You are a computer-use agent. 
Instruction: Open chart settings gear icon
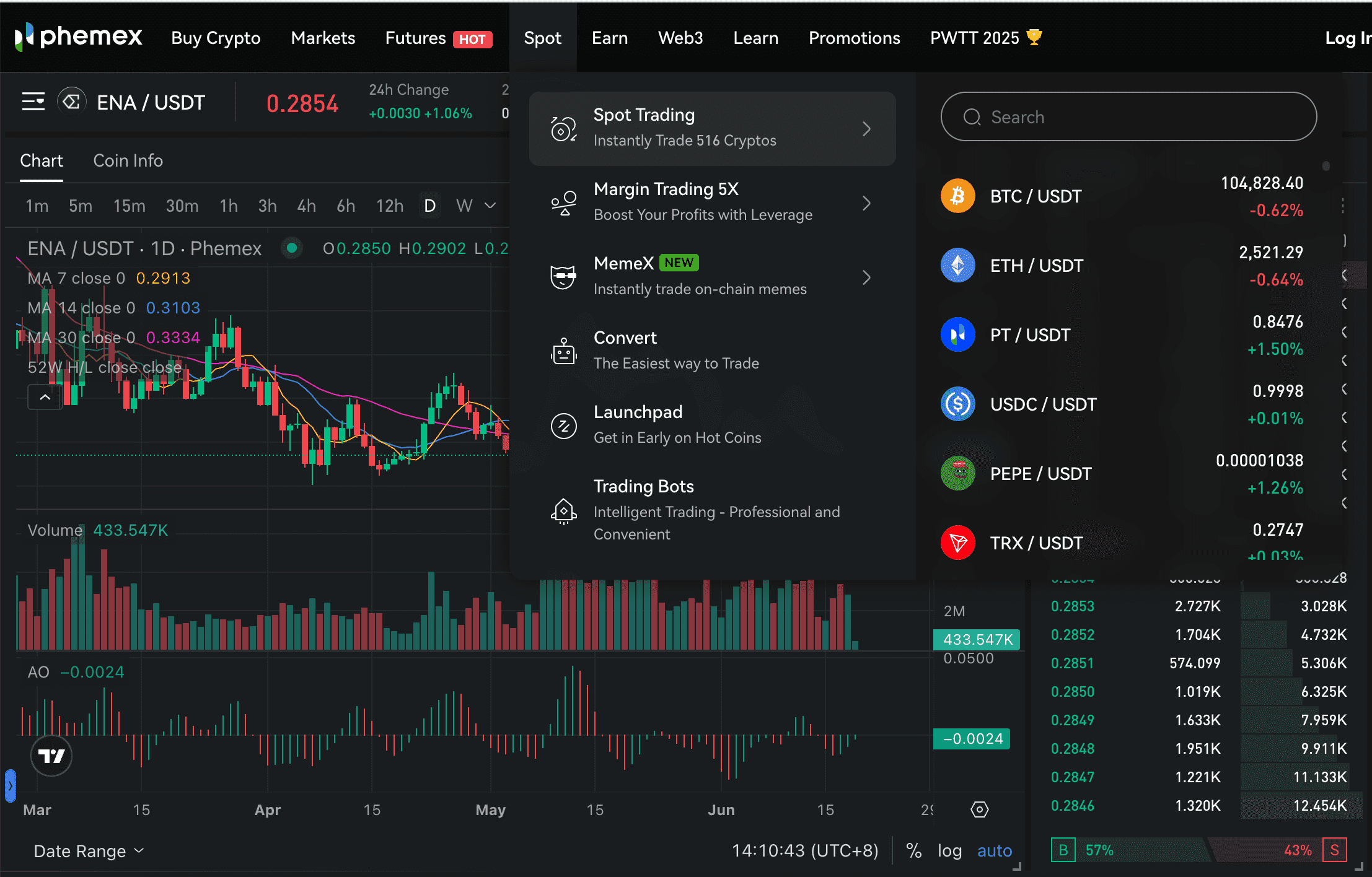pyautogui.click(x=979, y=809)
